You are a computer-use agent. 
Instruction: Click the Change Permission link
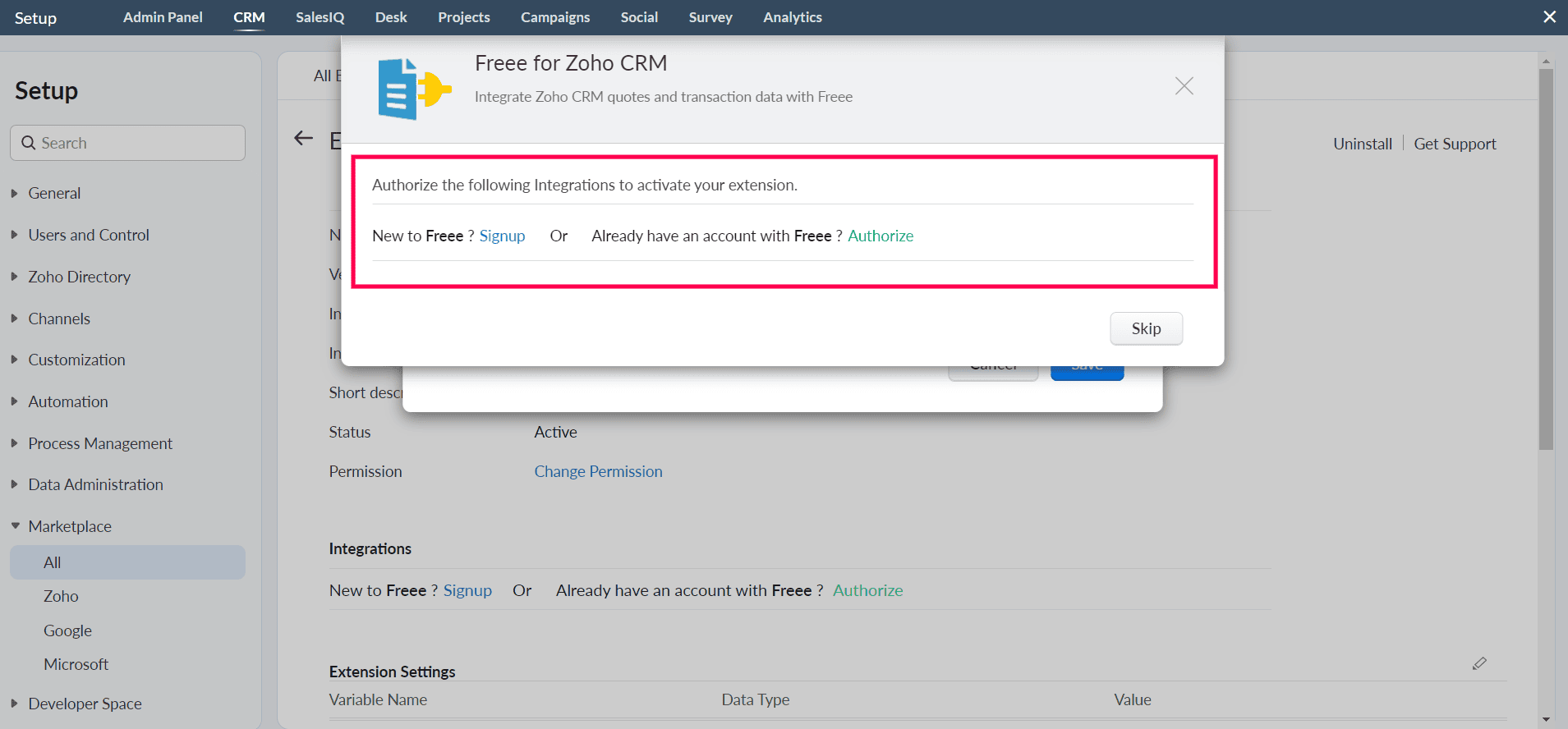coord(598,471)
